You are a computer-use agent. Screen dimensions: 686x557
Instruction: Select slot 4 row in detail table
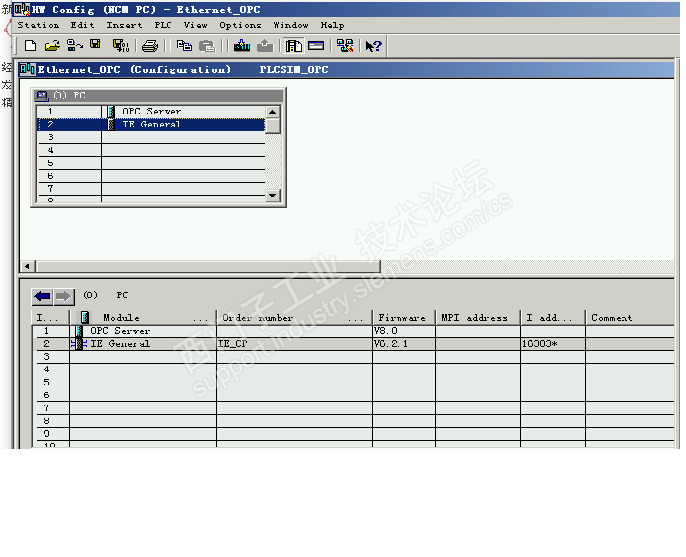pos(354,369)
